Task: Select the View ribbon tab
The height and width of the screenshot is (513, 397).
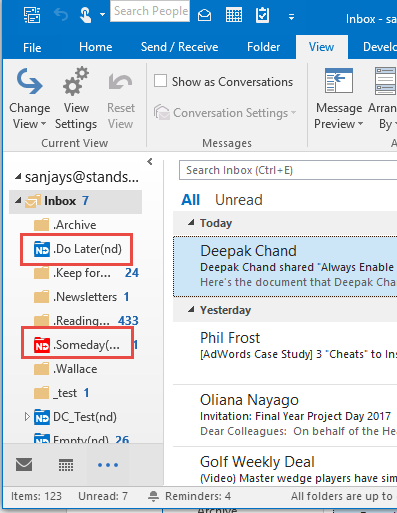Action: coord(321,47)
